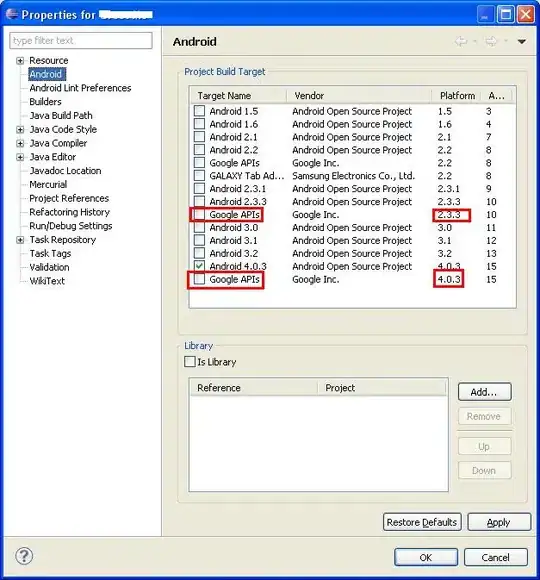Check Google APIs platform 4.0.3 checkbox
540x580 pixels.
(x=199, y=279)
